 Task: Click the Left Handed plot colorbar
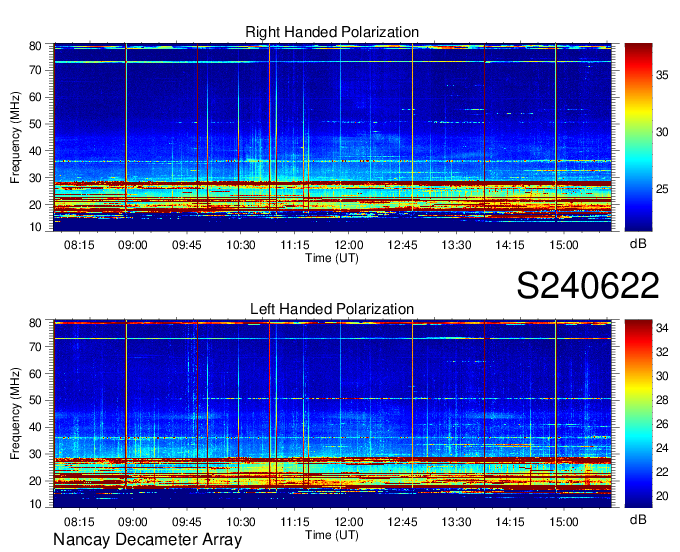[x=638, y=414]
